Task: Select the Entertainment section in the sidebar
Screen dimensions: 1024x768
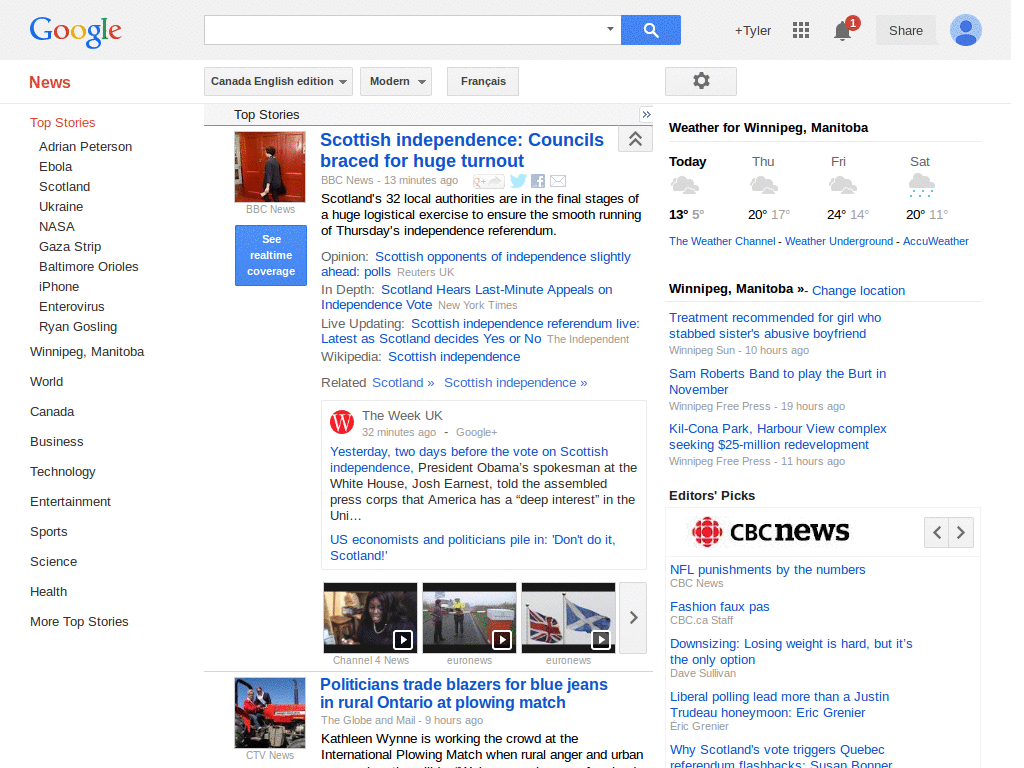Action: [71, 502]
